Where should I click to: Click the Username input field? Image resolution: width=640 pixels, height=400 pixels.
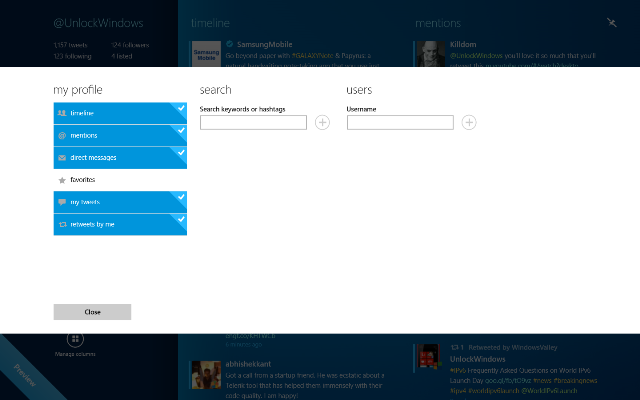click(400, 122)
